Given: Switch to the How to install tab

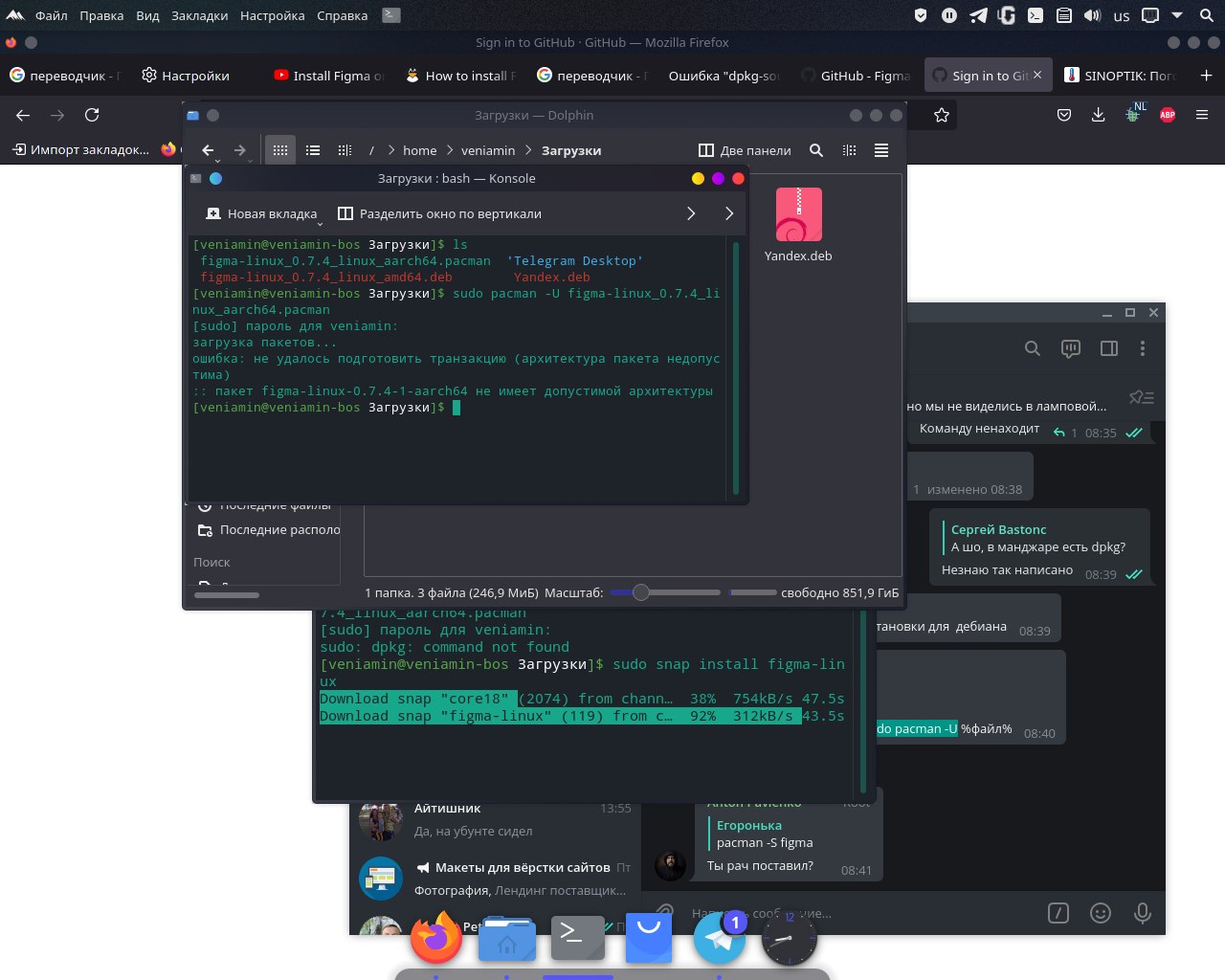Looking at the screenshot, I should [x=461, y=76].
